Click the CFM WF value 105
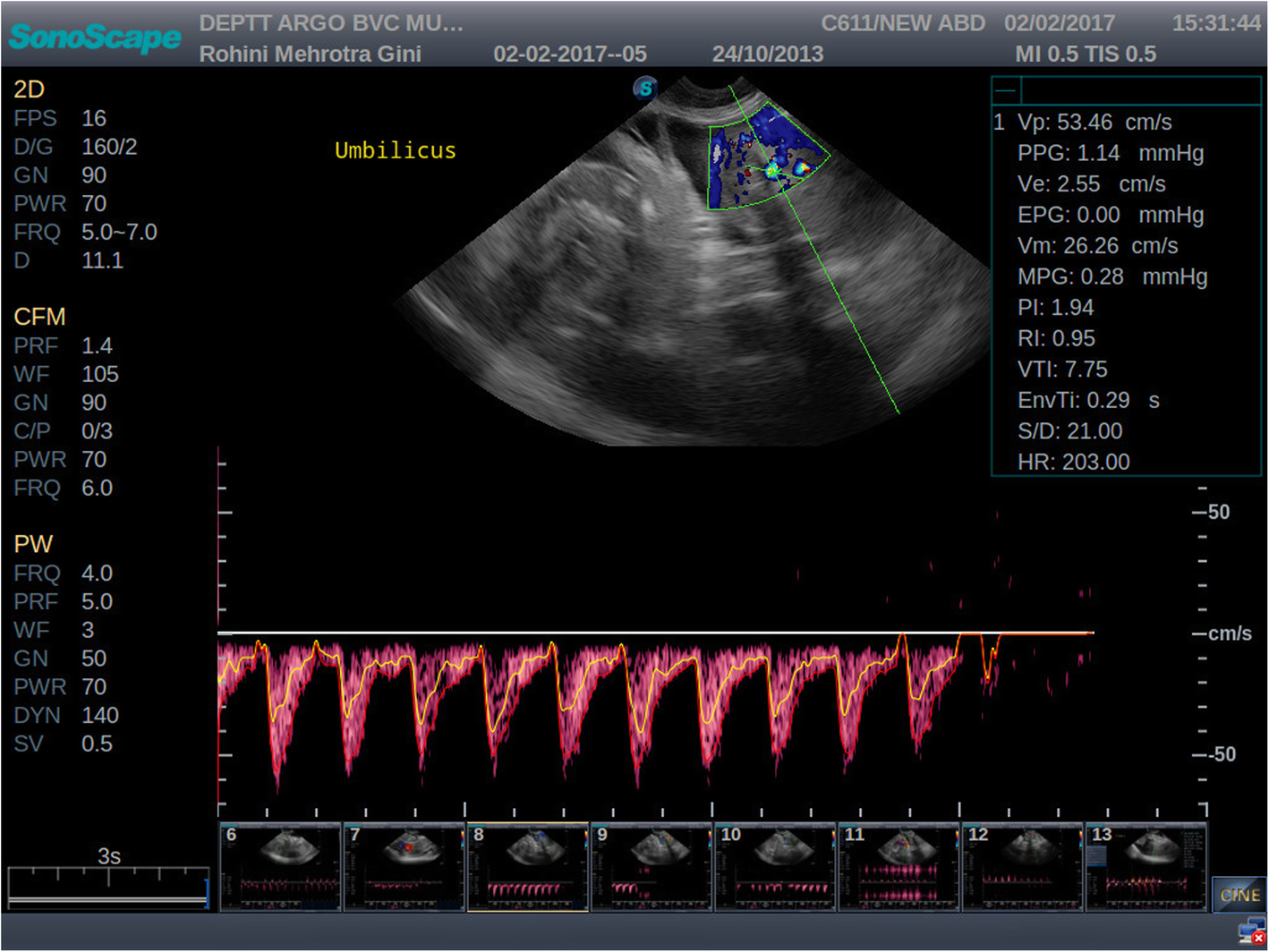The image size is (1269, 952). (x=100, y=374)
